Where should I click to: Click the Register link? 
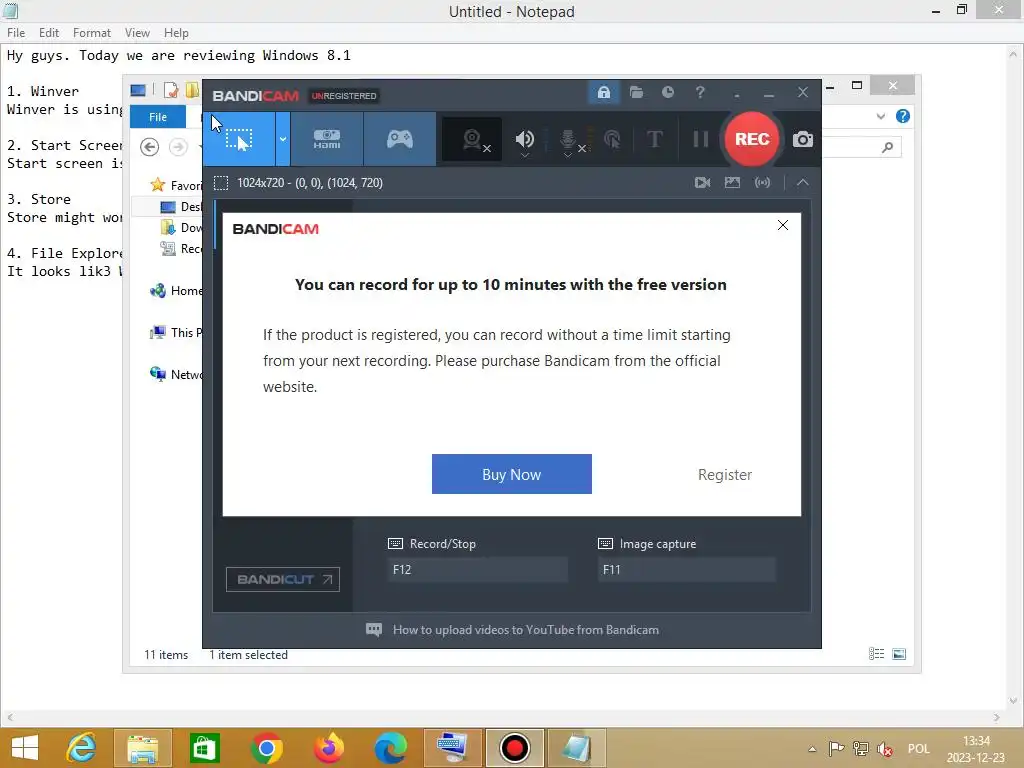coord(724,475)
